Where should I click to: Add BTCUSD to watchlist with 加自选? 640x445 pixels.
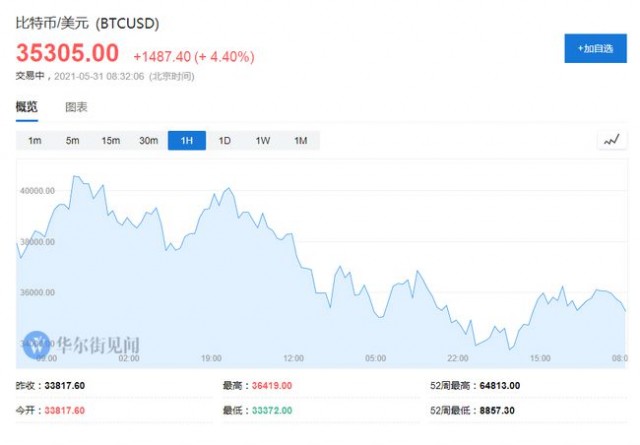pos(596,49)
